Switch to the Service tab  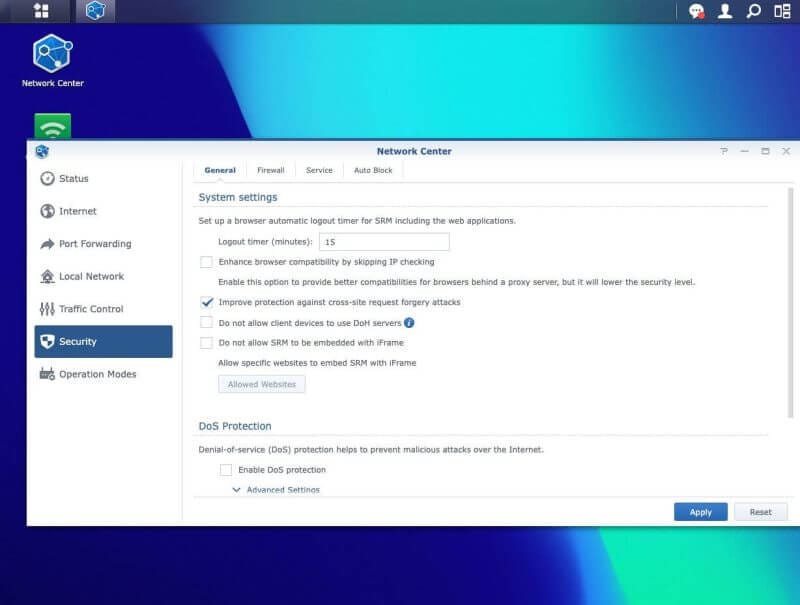[319, 170]
